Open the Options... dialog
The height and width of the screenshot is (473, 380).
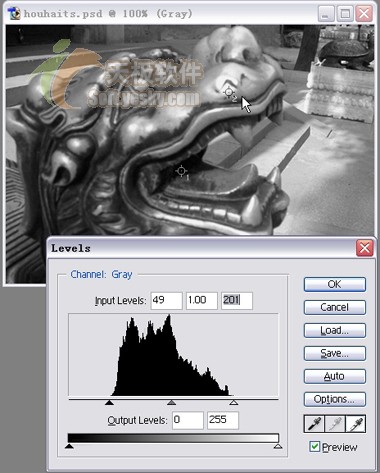335,399
